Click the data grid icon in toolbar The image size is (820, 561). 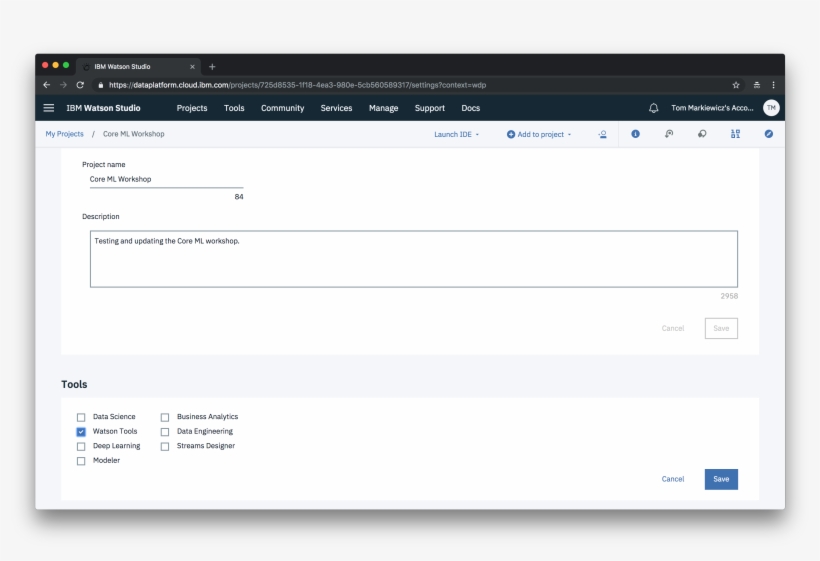pos(735,134)
